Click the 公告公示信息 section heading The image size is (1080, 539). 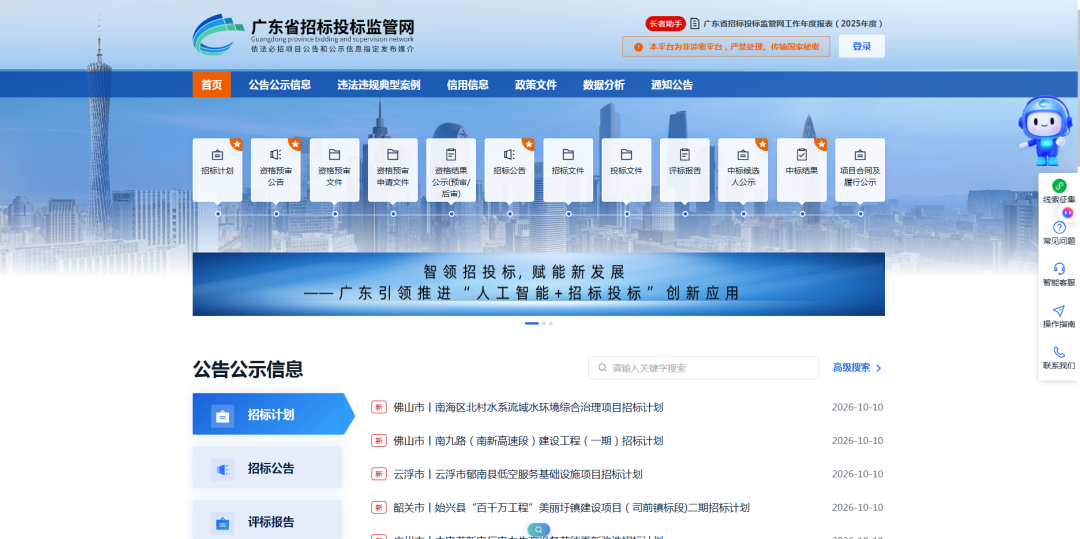click(x=248, y=369)
